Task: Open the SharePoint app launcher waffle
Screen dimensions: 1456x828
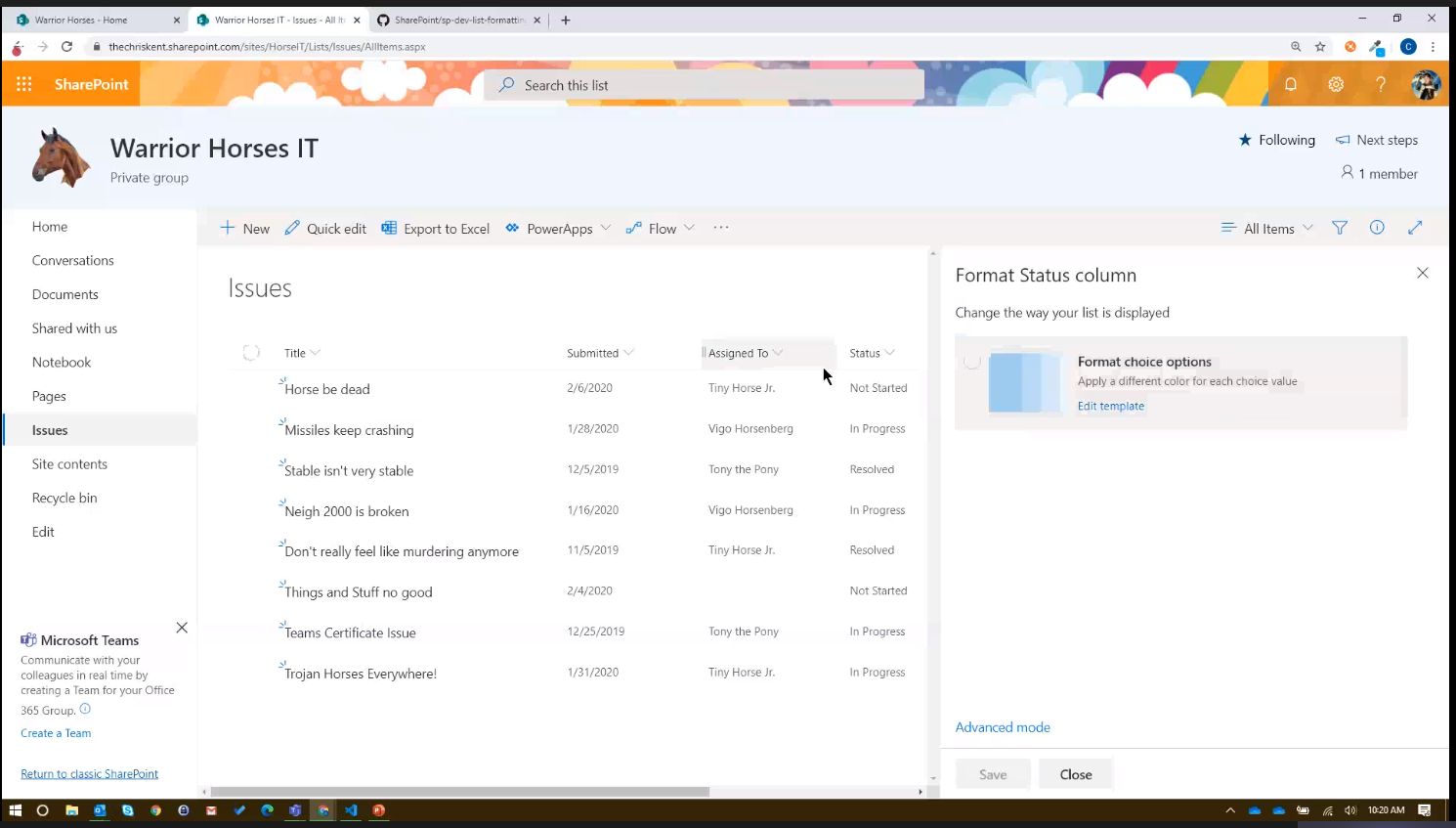Action: [23, 84]
